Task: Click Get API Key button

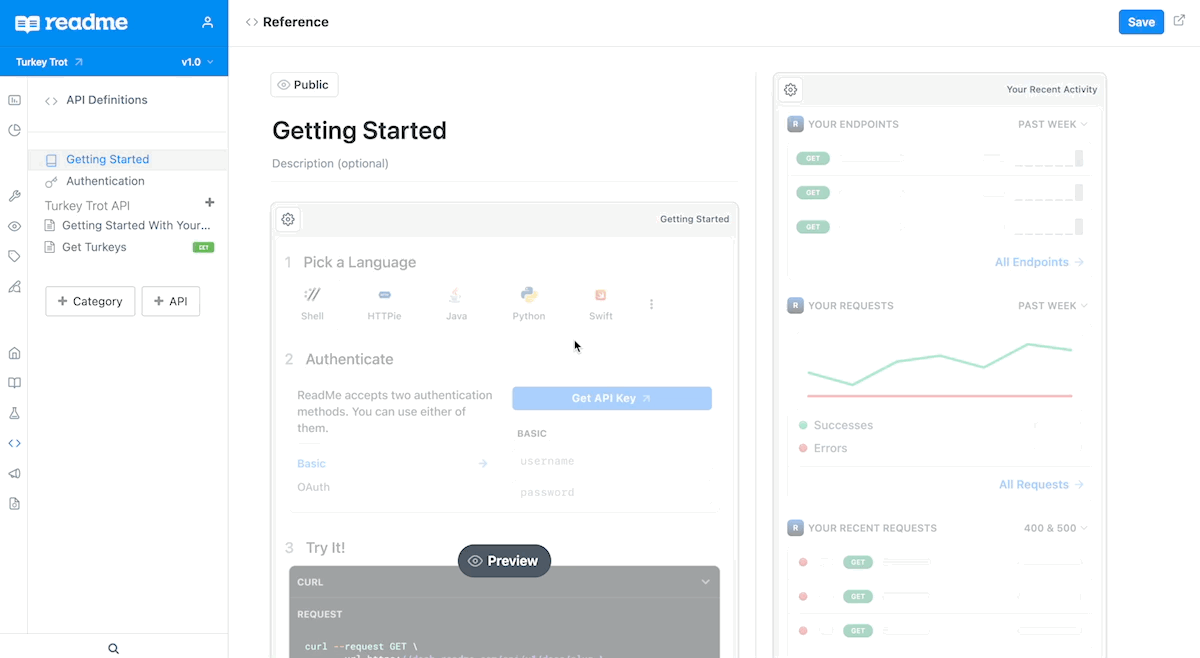Action: 612,398
